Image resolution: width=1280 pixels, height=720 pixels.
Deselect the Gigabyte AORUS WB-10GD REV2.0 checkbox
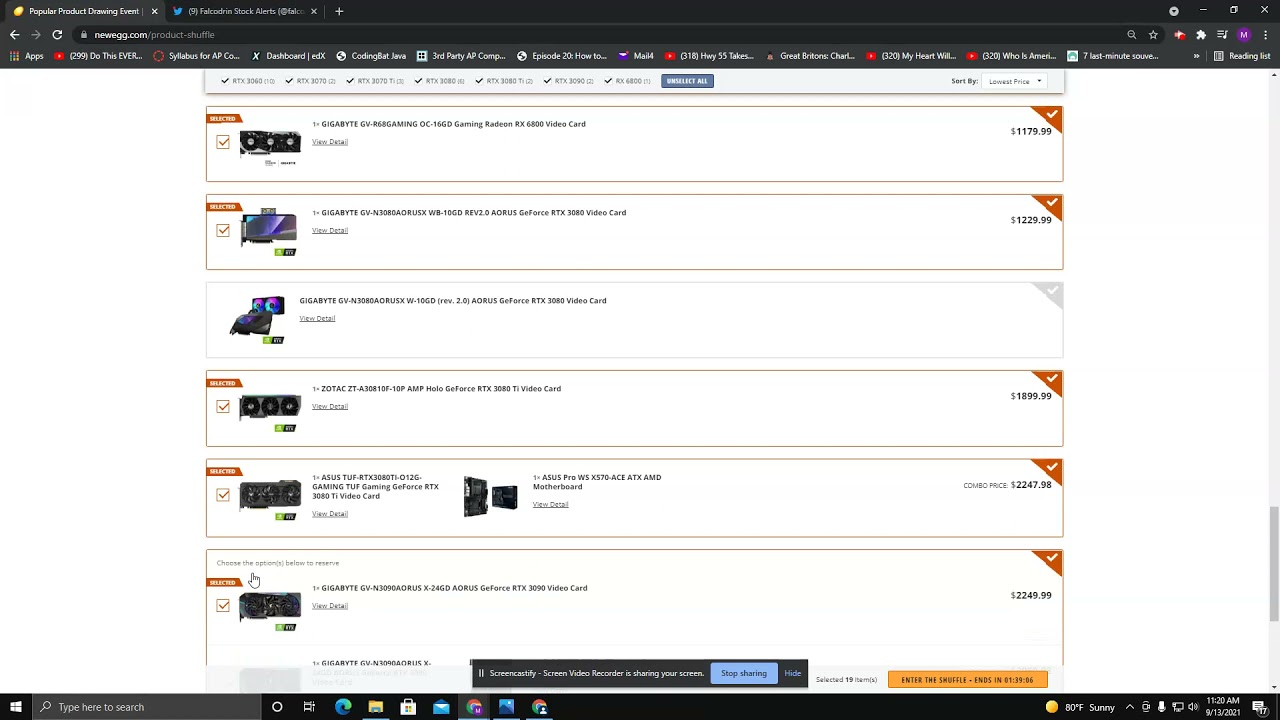pyautogui.click(x=223, y=230)
